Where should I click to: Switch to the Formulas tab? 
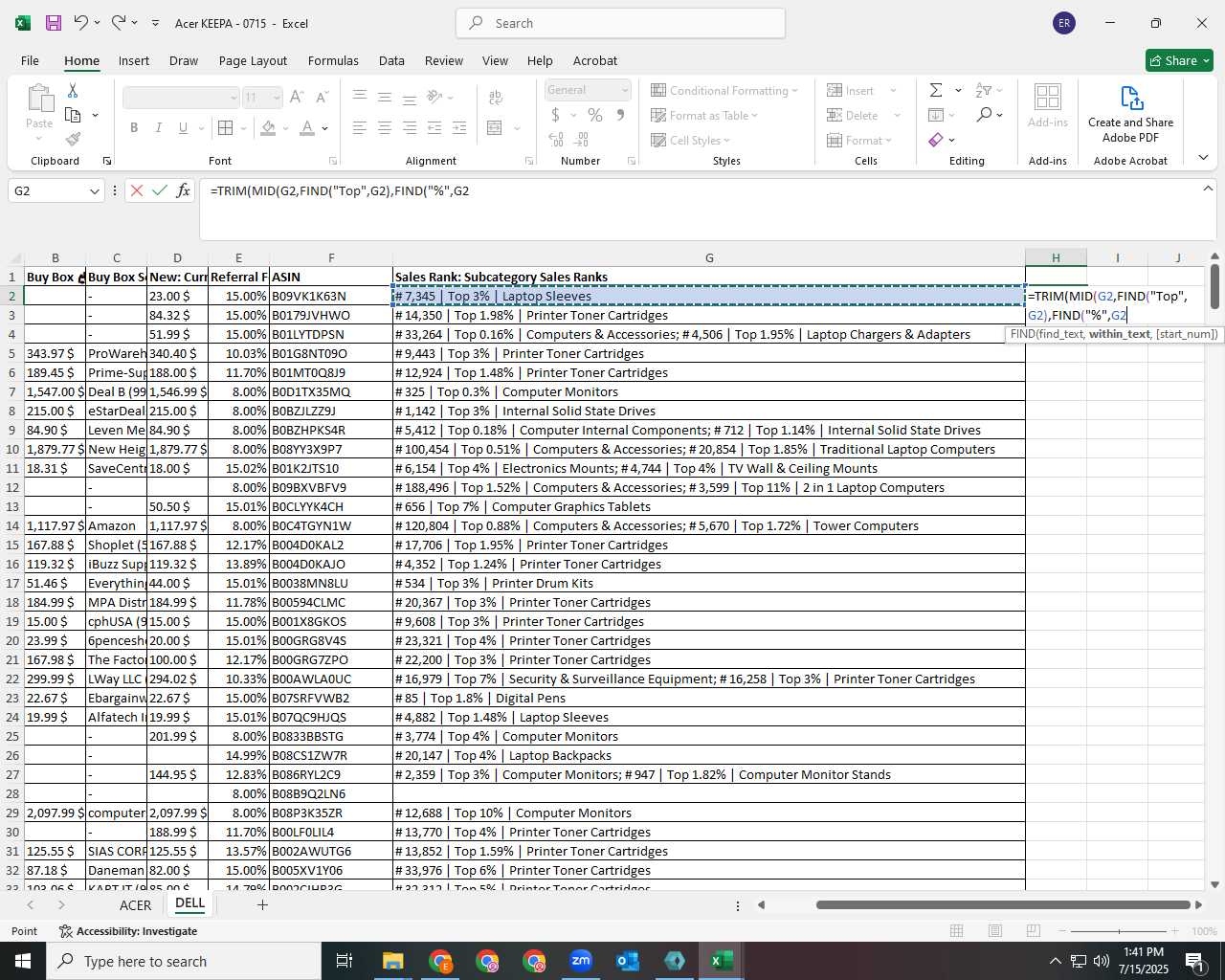pyautogui.click(x=333, y=60)
